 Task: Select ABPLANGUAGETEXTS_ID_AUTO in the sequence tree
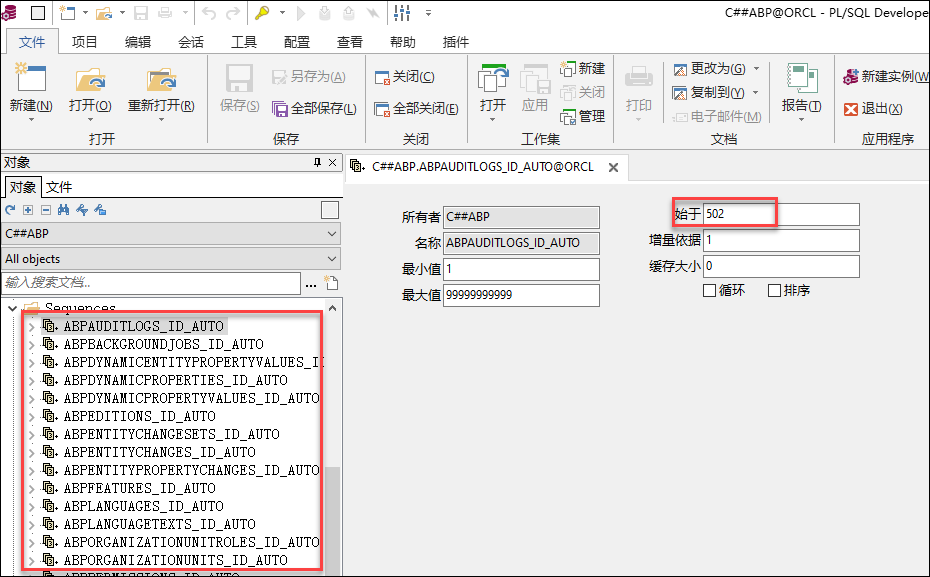(160, 524)
